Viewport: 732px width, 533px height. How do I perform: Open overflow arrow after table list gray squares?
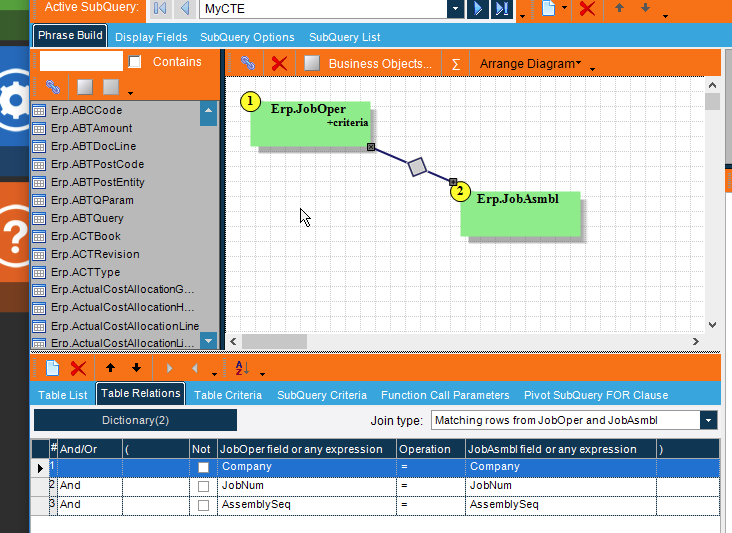point(130,93)
